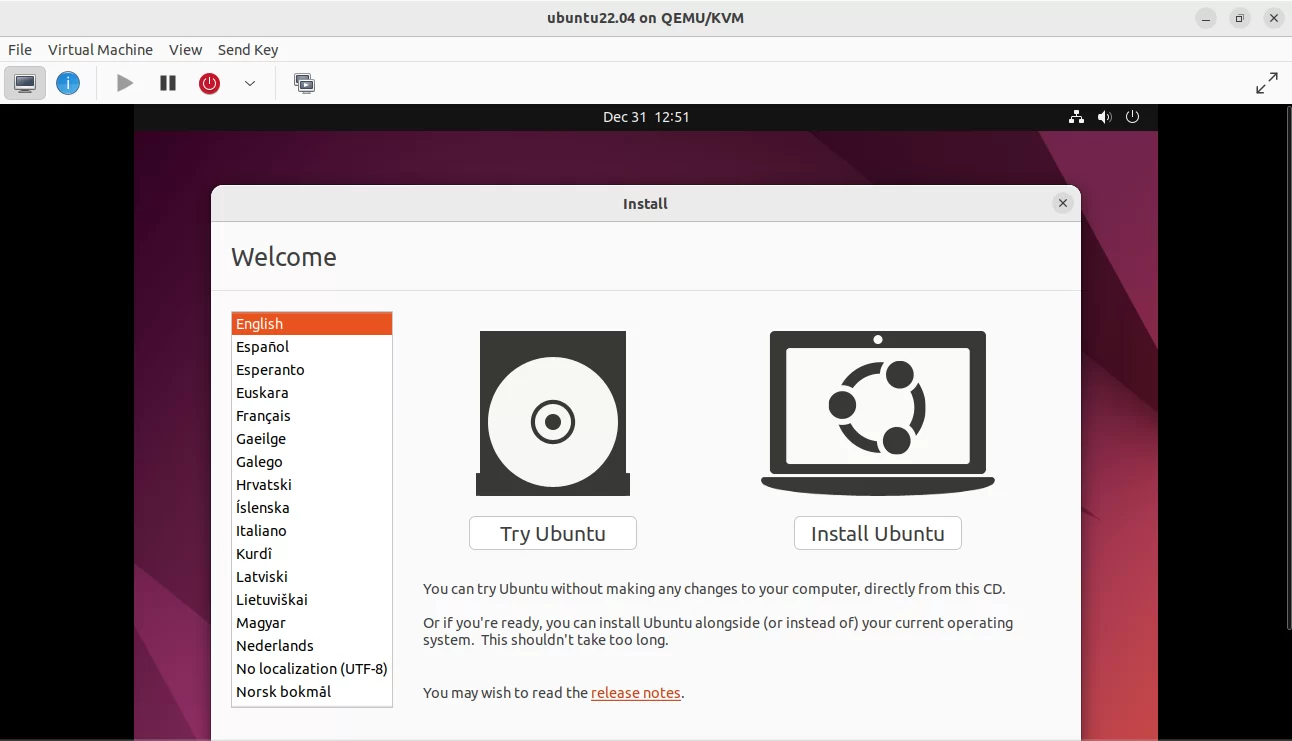Click the viewer's vertical scrollbar
The image size is (1292, 741).
[x=1287, y=368]
